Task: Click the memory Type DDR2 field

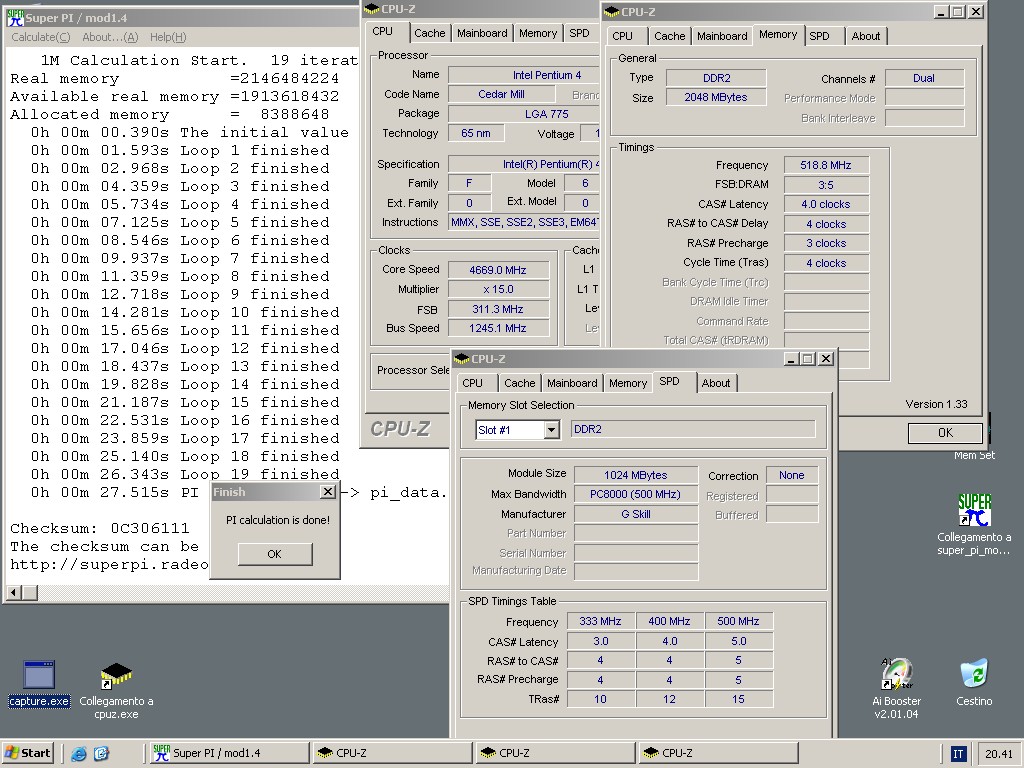Action: click(x=716, y=78)
